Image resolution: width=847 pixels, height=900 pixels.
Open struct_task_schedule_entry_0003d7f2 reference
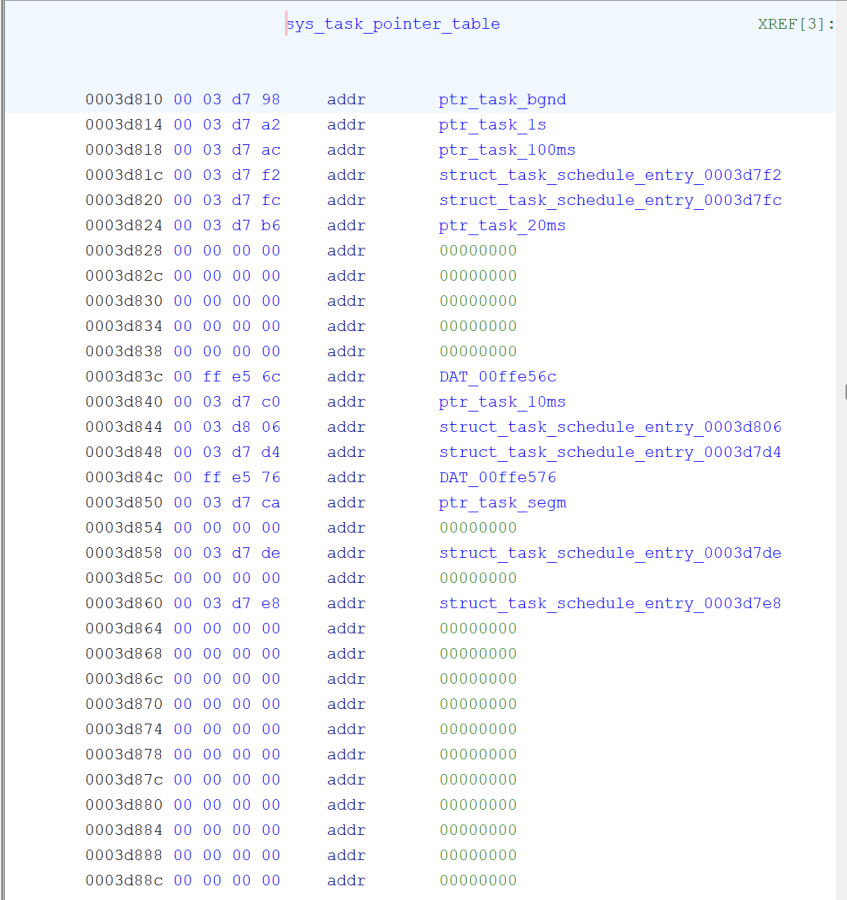point(610,175)
